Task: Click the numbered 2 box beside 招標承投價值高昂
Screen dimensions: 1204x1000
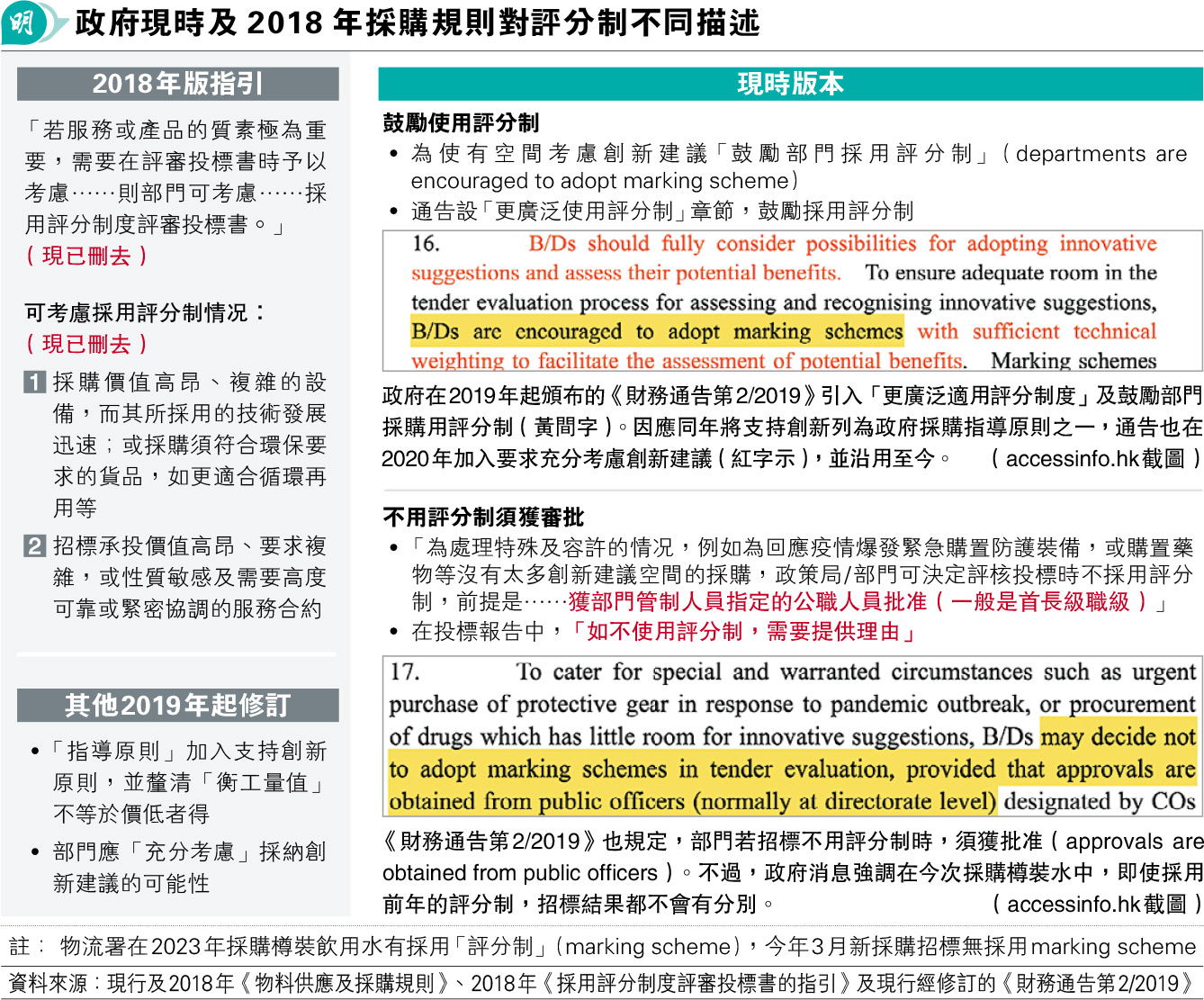Action: pyautogui.click(x=34, y=545)
